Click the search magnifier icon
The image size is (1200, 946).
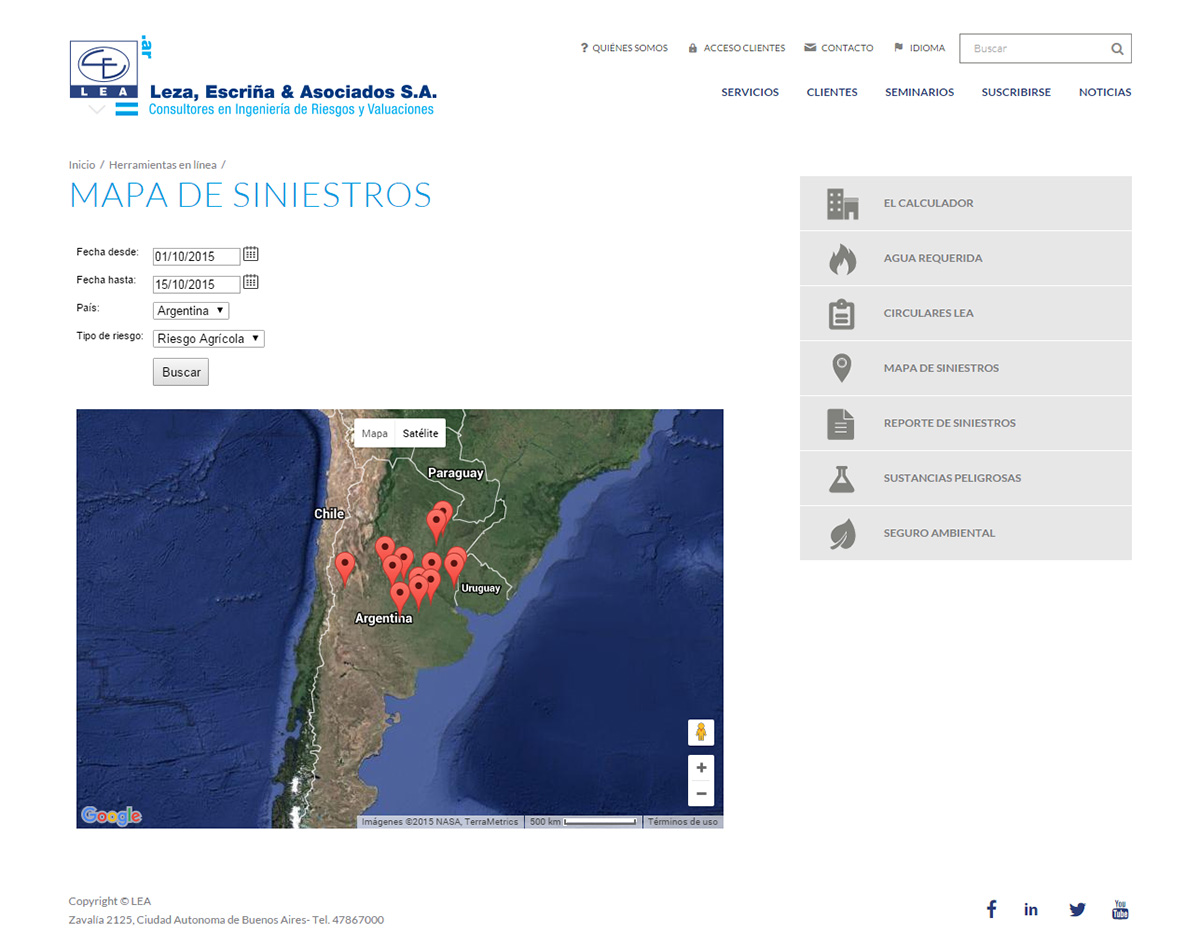point(1117,49)
